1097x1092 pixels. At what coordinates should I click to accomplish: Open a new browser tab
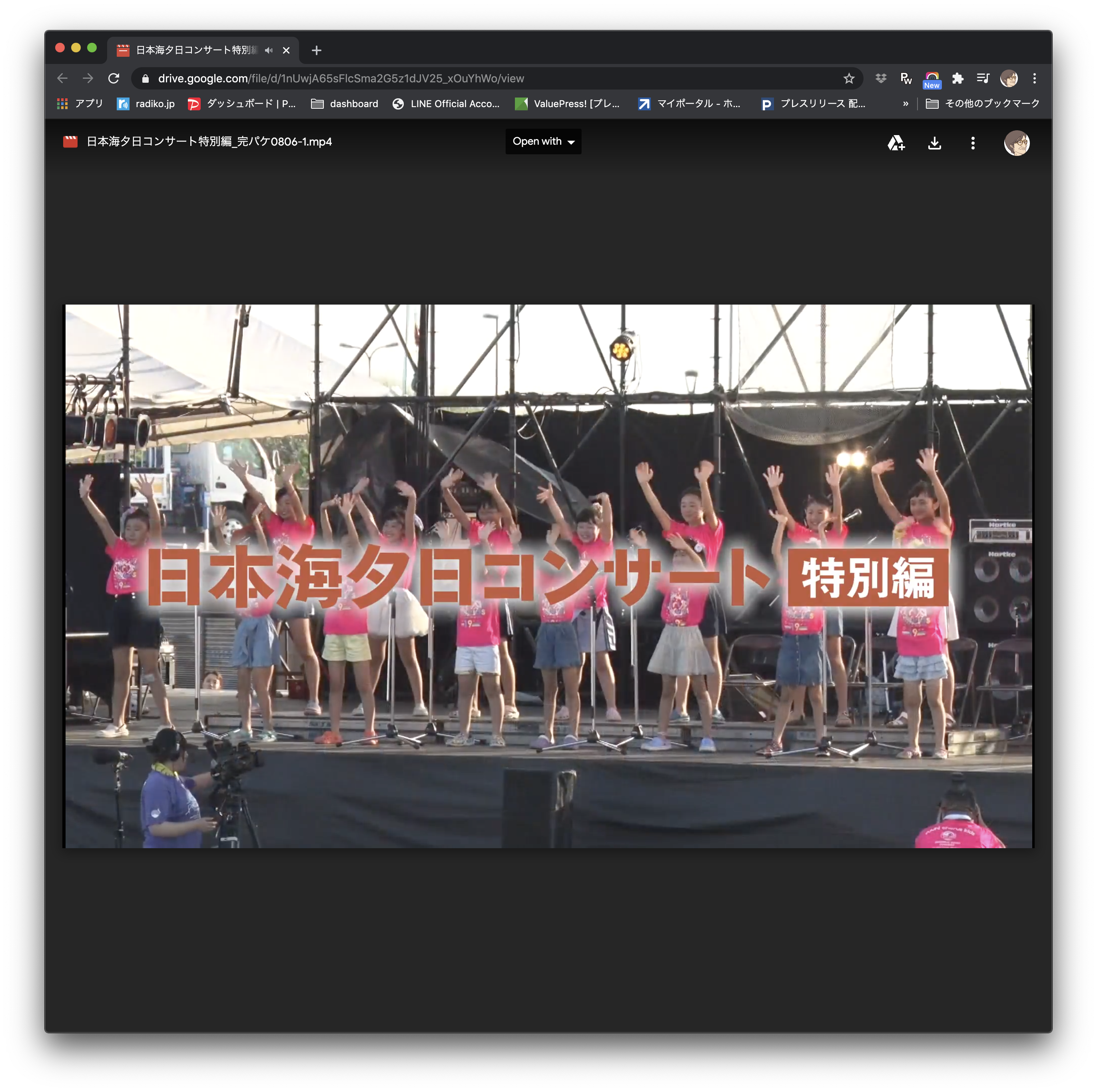pos(316,50)
